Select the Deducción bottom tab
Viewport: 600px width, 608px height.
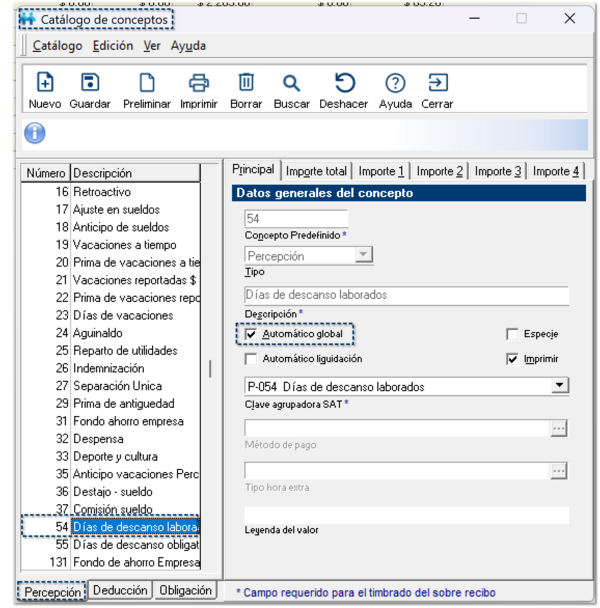pyautogui.click(x=120, y=590)
